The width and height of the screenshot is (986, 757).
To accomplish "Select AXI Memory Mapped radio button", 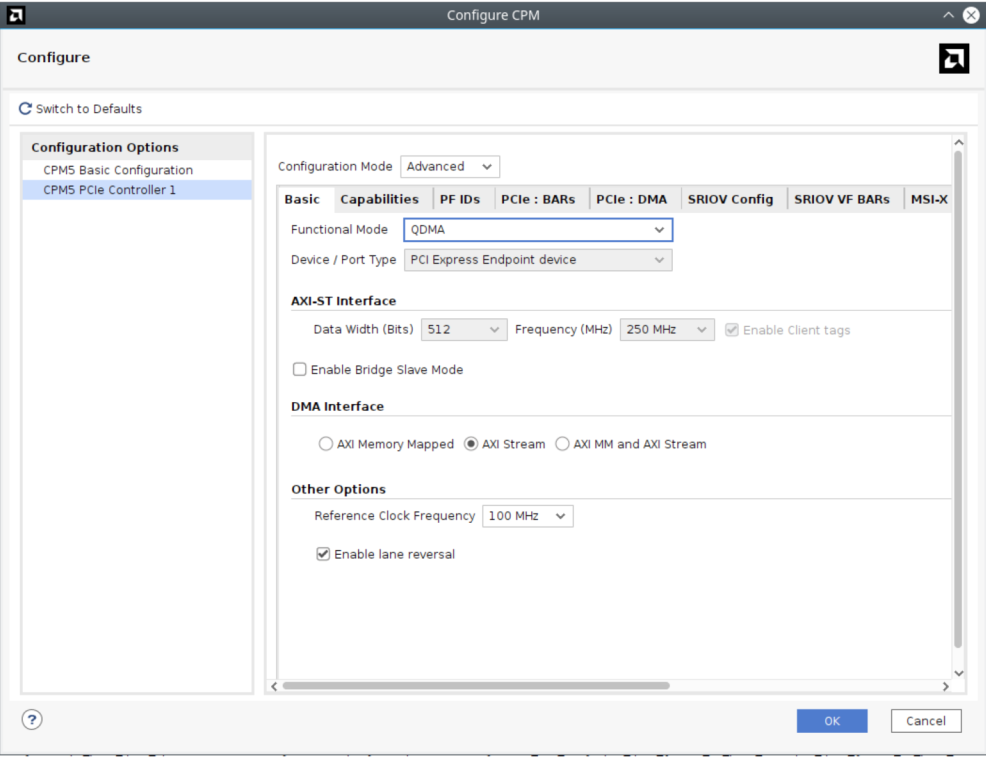I will (326, 444).
